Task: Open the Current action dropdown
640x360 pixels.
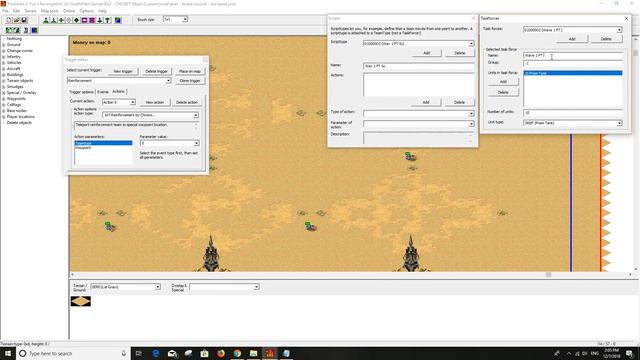Action: coord(133,102)
